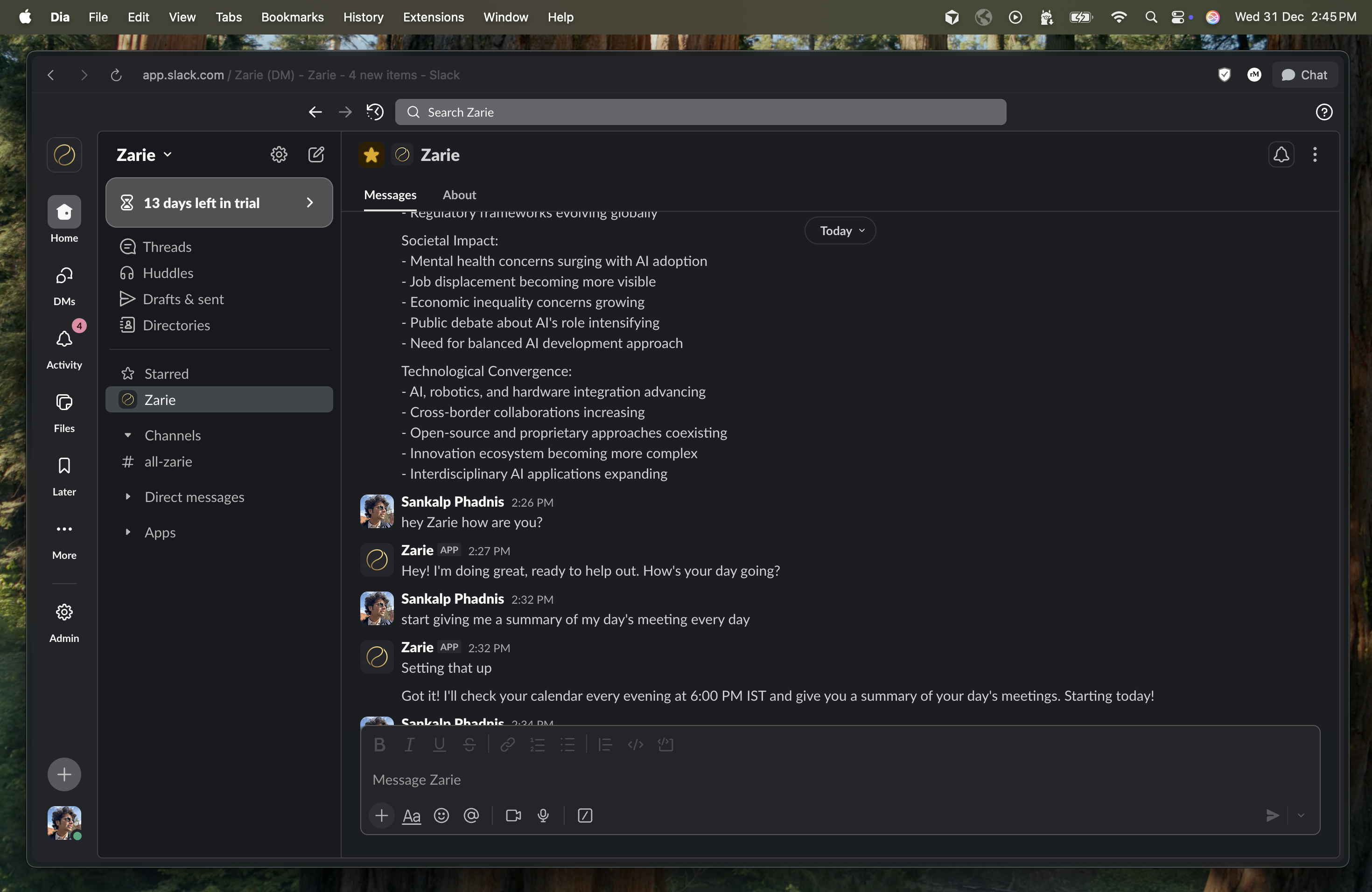The height and width of the screenshot is (892, 1372).
Task: Open Threads in the sidebar
Action: tap(167, 247)
